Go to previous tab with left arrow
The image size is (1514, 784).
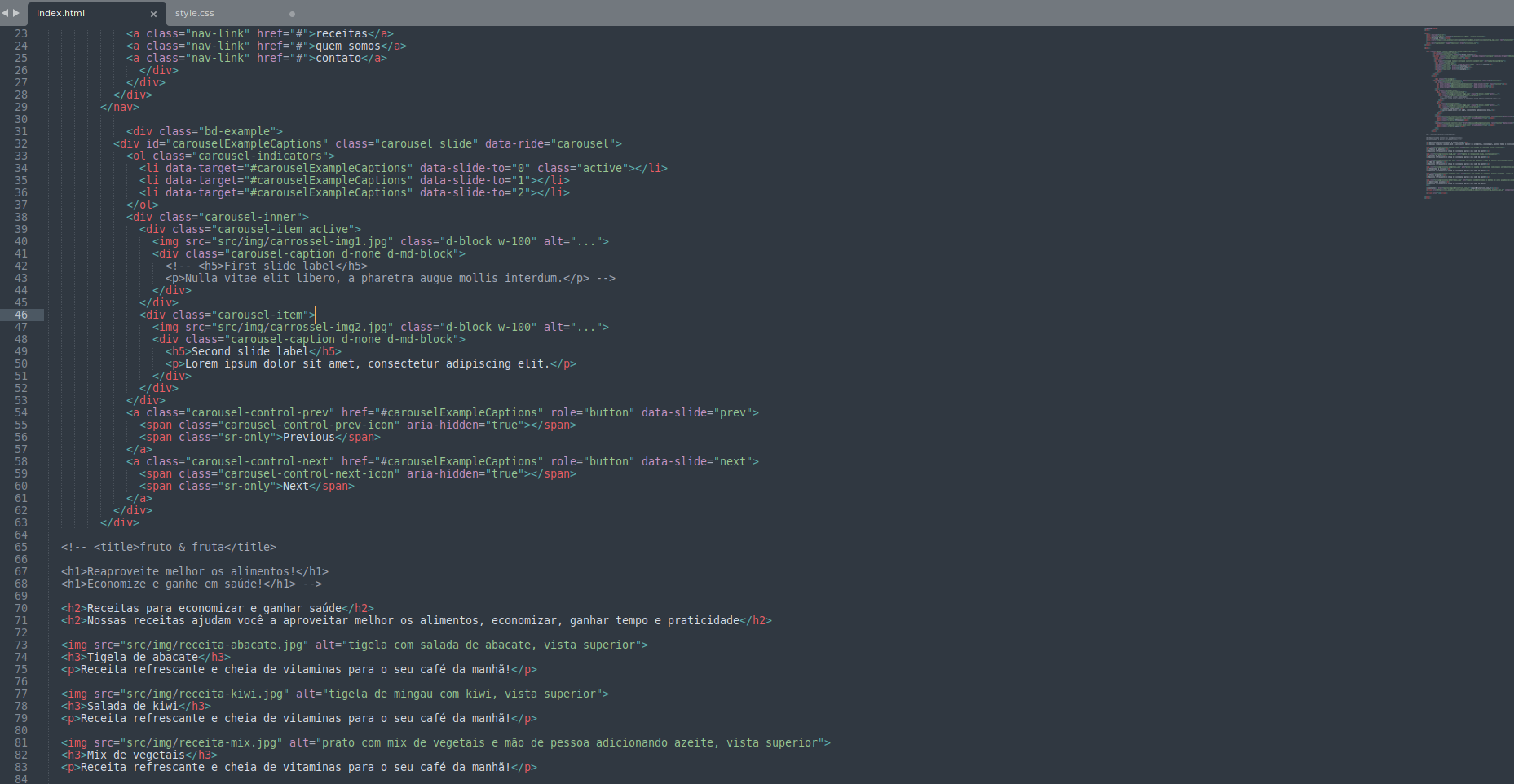(5, 13)
